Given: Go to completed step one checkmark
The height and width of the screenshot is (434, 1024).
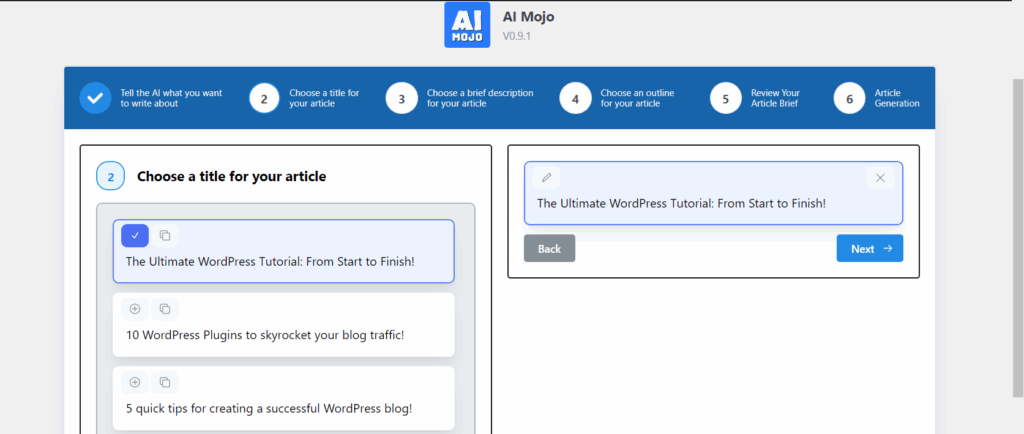Looking at the screenshot, I should (x=95, y=99).
